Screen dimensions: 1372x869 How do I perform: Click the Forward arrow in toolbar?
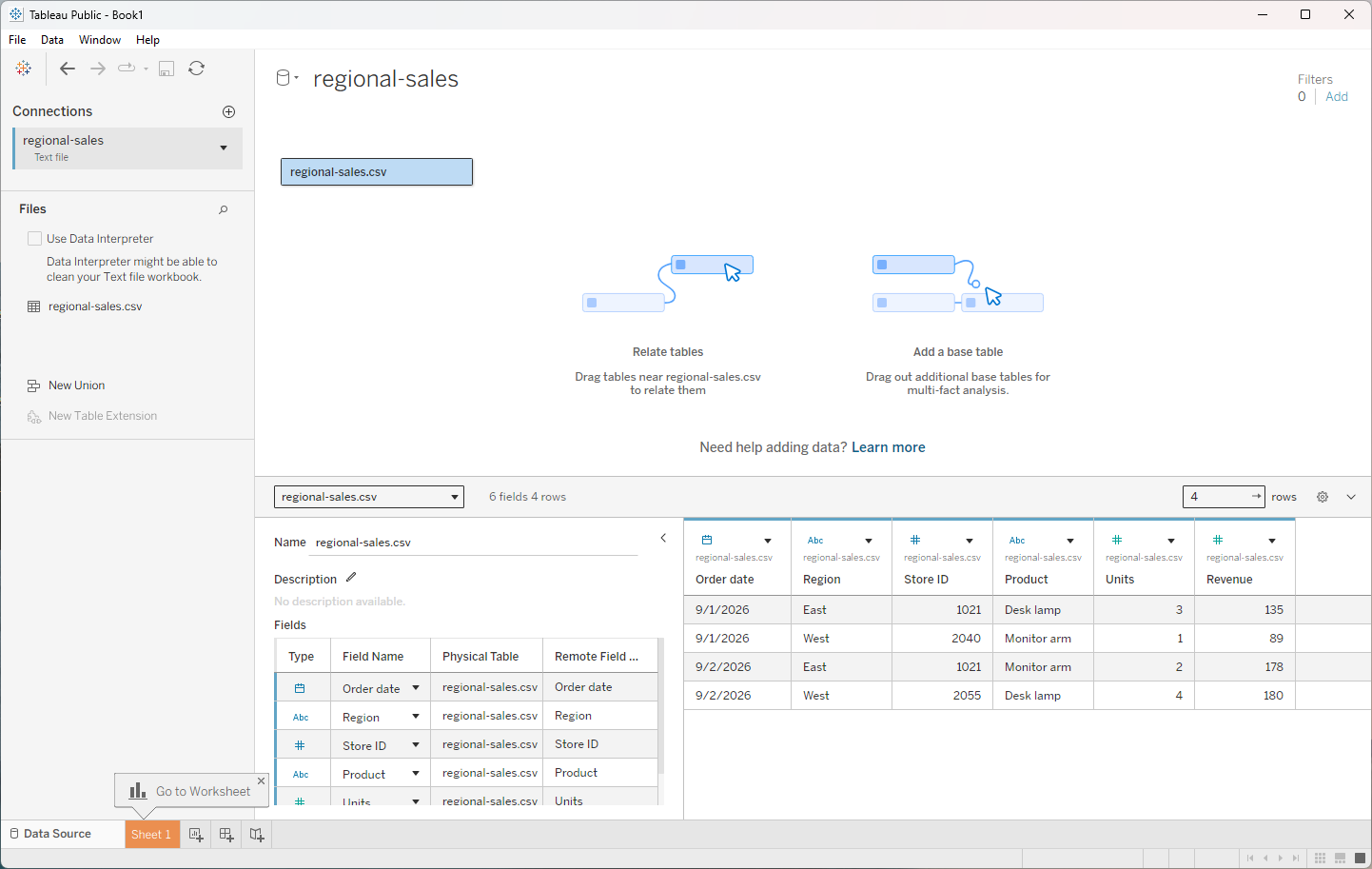tap(97, 69)
